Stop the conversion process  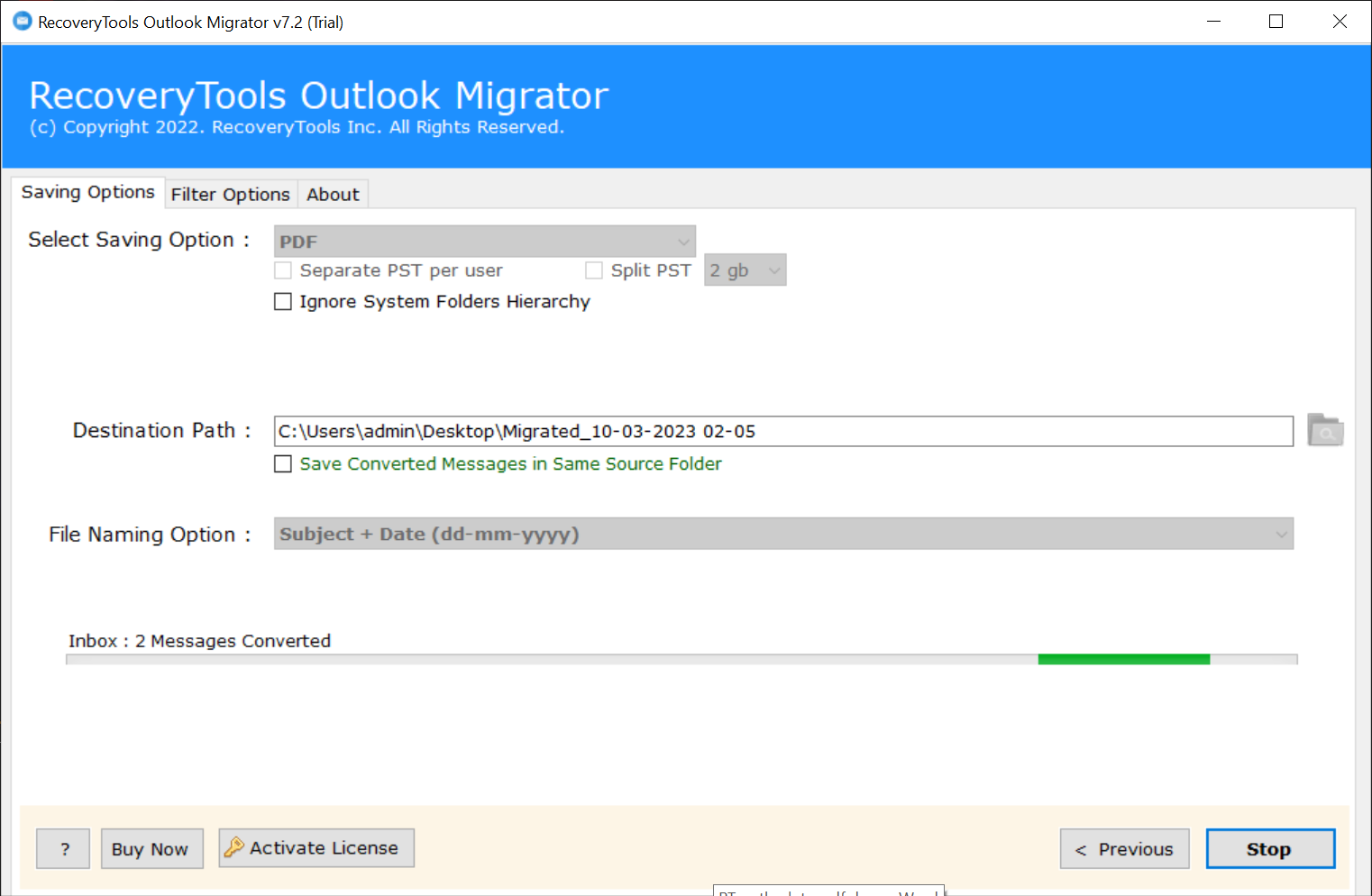click(1271, 849)
